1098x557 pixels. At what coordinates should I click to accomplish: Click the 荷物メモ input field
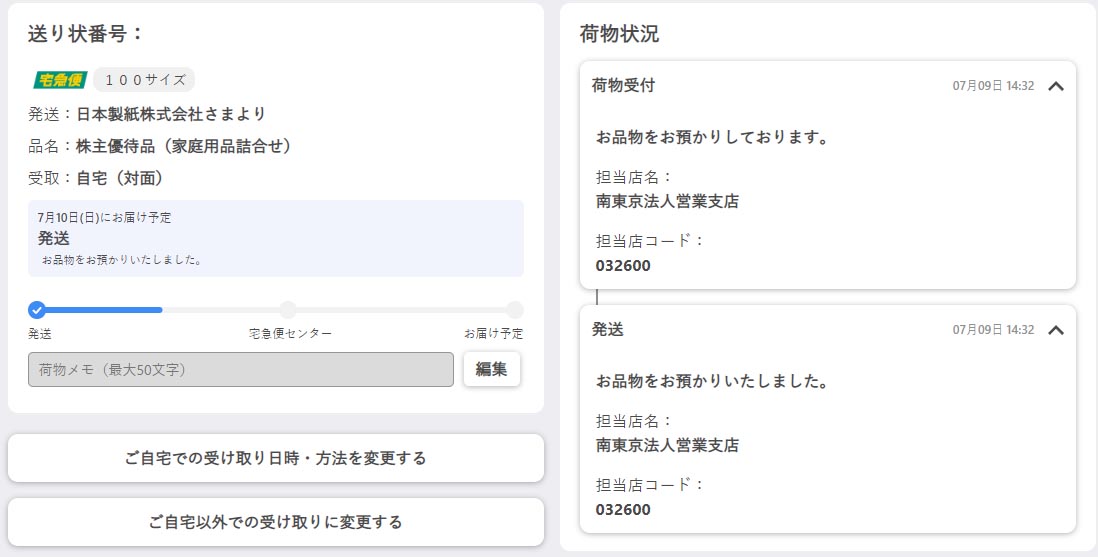(241, 370)
